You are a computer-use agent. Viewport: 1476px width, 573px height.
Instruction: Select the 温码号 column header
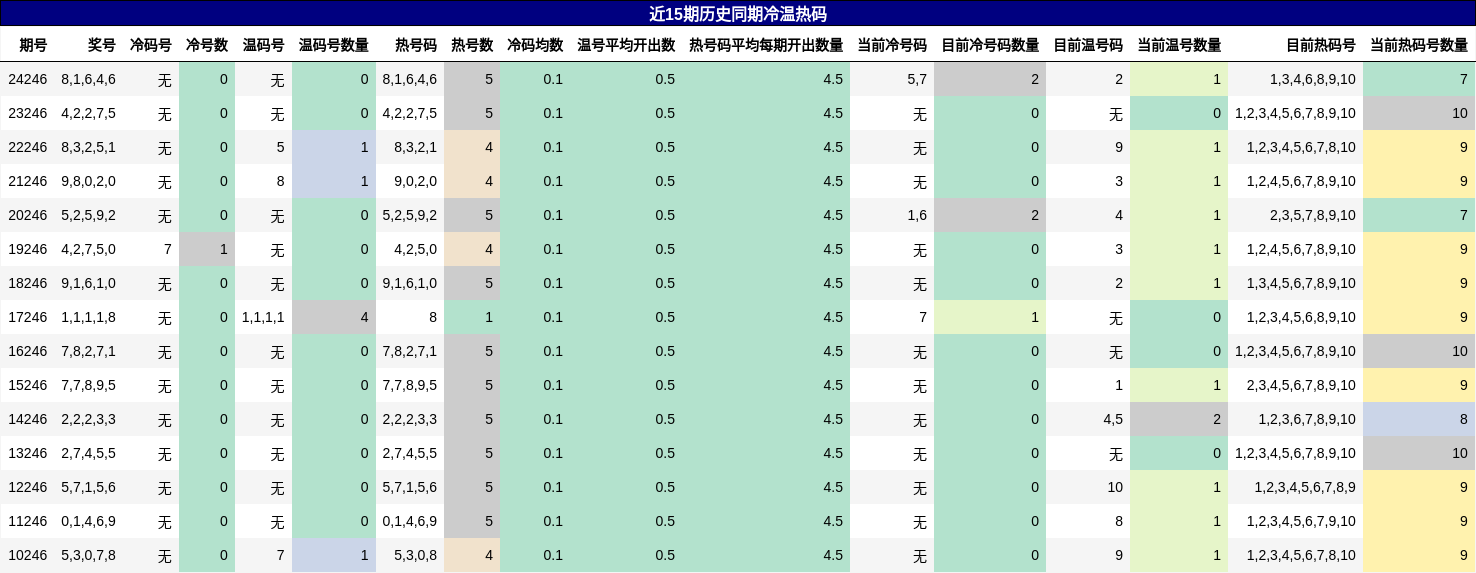(264, 45)
